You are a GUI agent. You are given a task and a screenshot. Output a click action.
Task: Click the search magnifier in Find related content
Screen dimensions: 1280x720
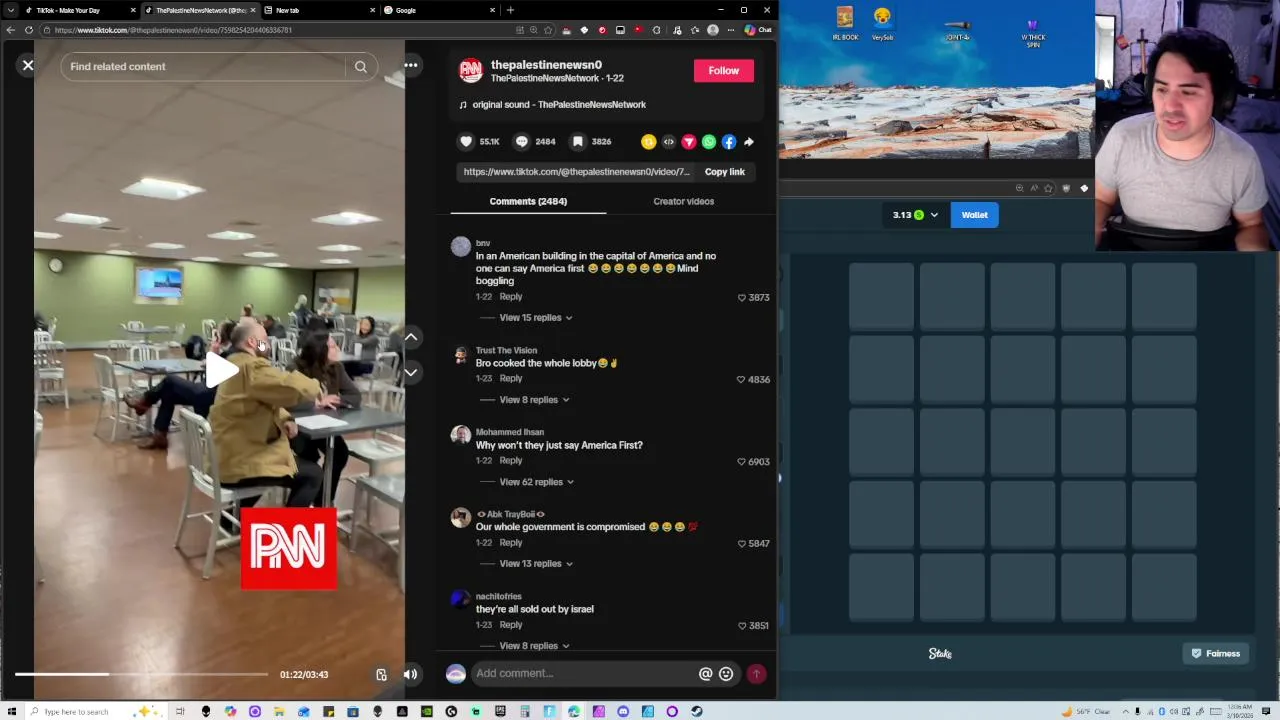click(360, 66)
